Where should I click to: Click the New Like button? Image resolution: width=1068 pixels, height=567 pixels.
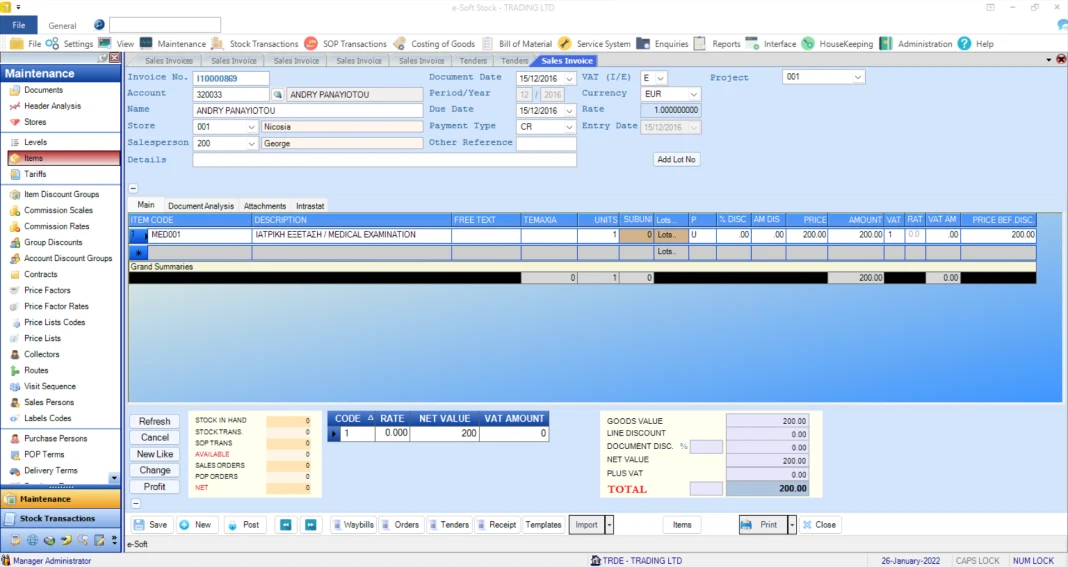pyautogui.click(x=155, y=455)
